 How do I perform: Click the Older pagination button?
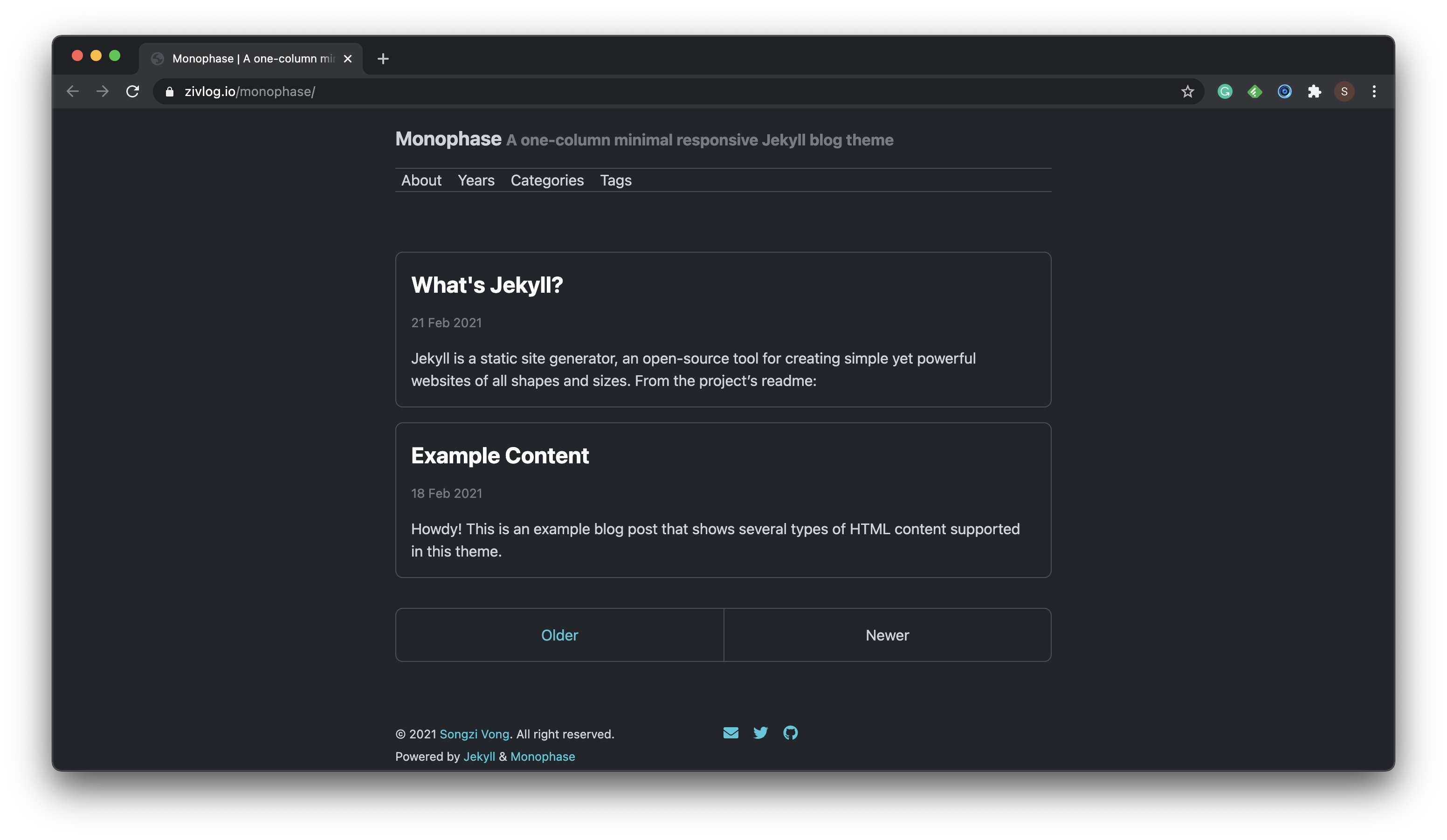point(559,635)
